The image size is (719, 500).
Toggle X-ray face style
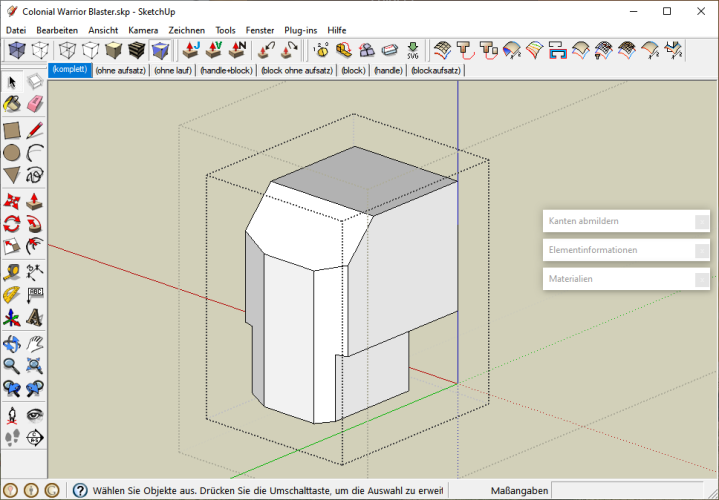click(18, 50)
